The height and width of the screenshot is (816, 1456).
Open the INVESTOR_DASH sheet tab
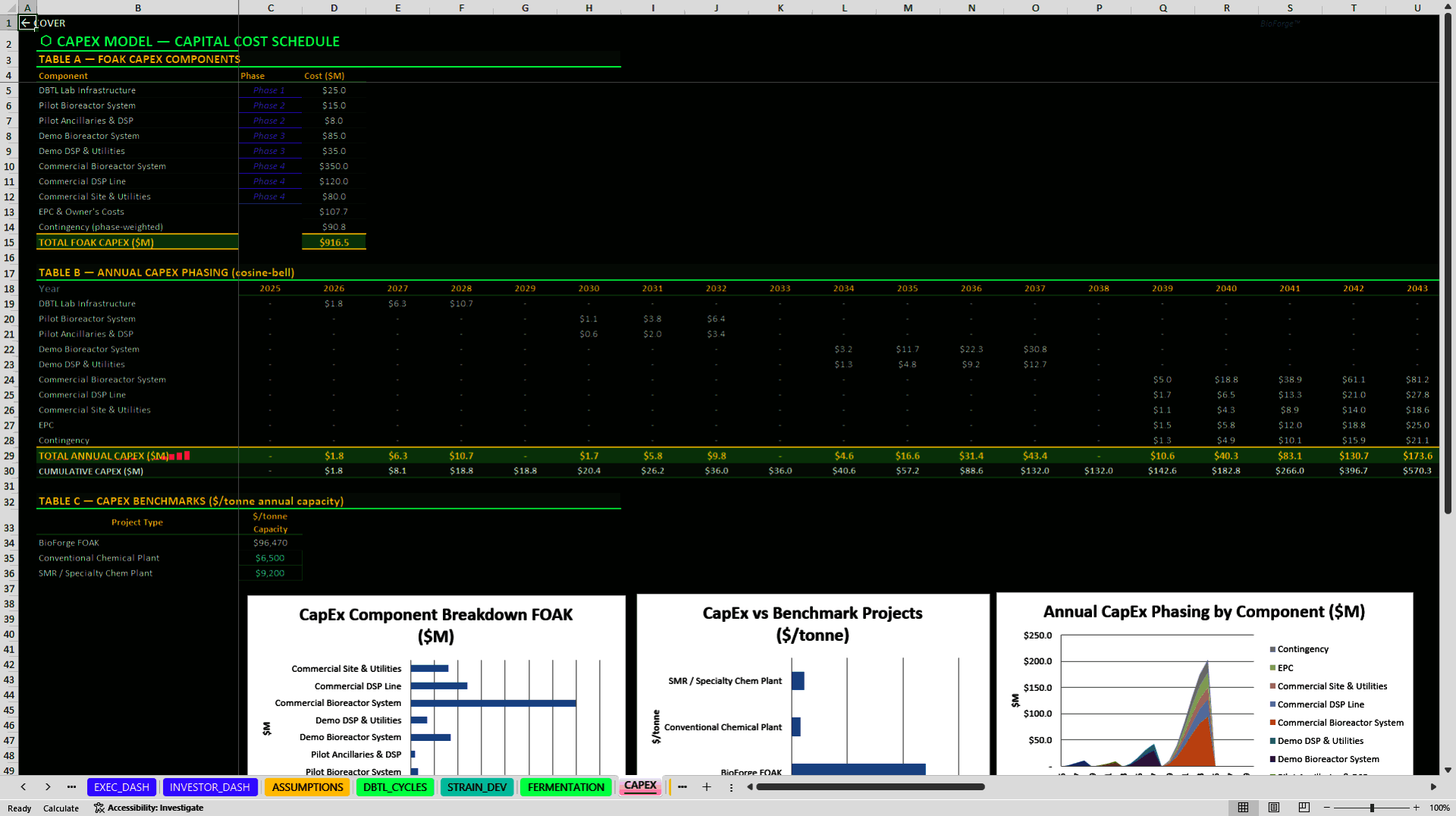[210, 787]
